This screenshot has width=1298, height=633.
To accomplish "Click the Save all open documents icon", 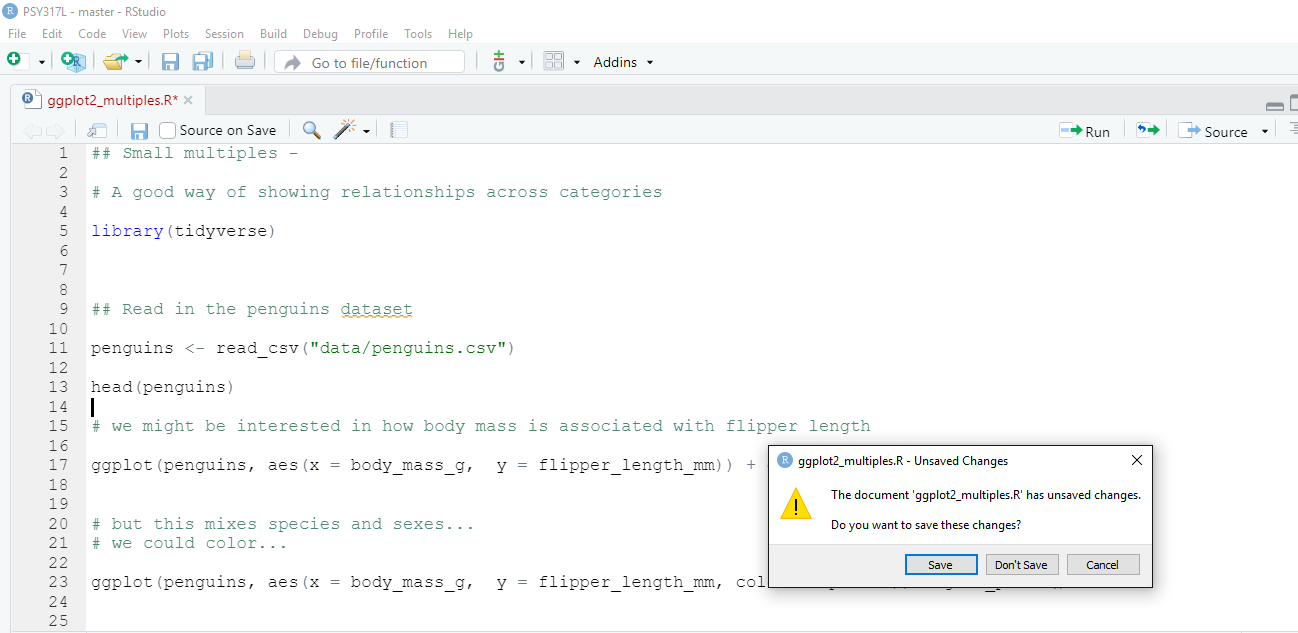I will 202,62.
